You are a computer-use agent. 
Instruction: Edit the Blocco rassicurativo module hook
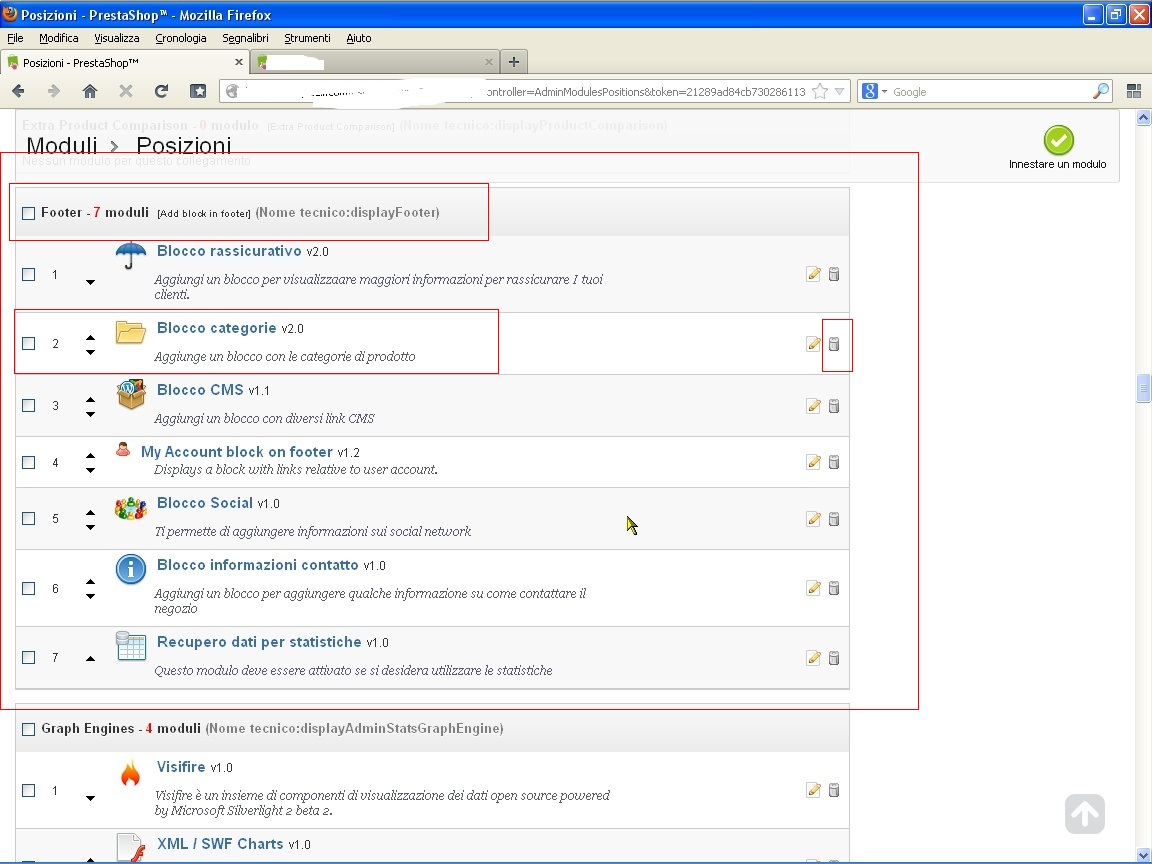pyautogui.click(x=813, y=274)
